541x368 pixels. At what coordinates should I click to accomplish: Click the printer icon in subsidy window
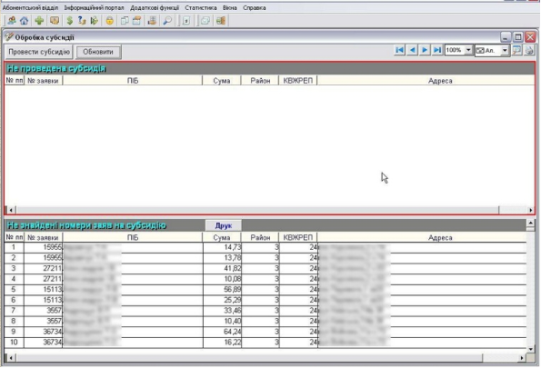click(x=529, y=50)
